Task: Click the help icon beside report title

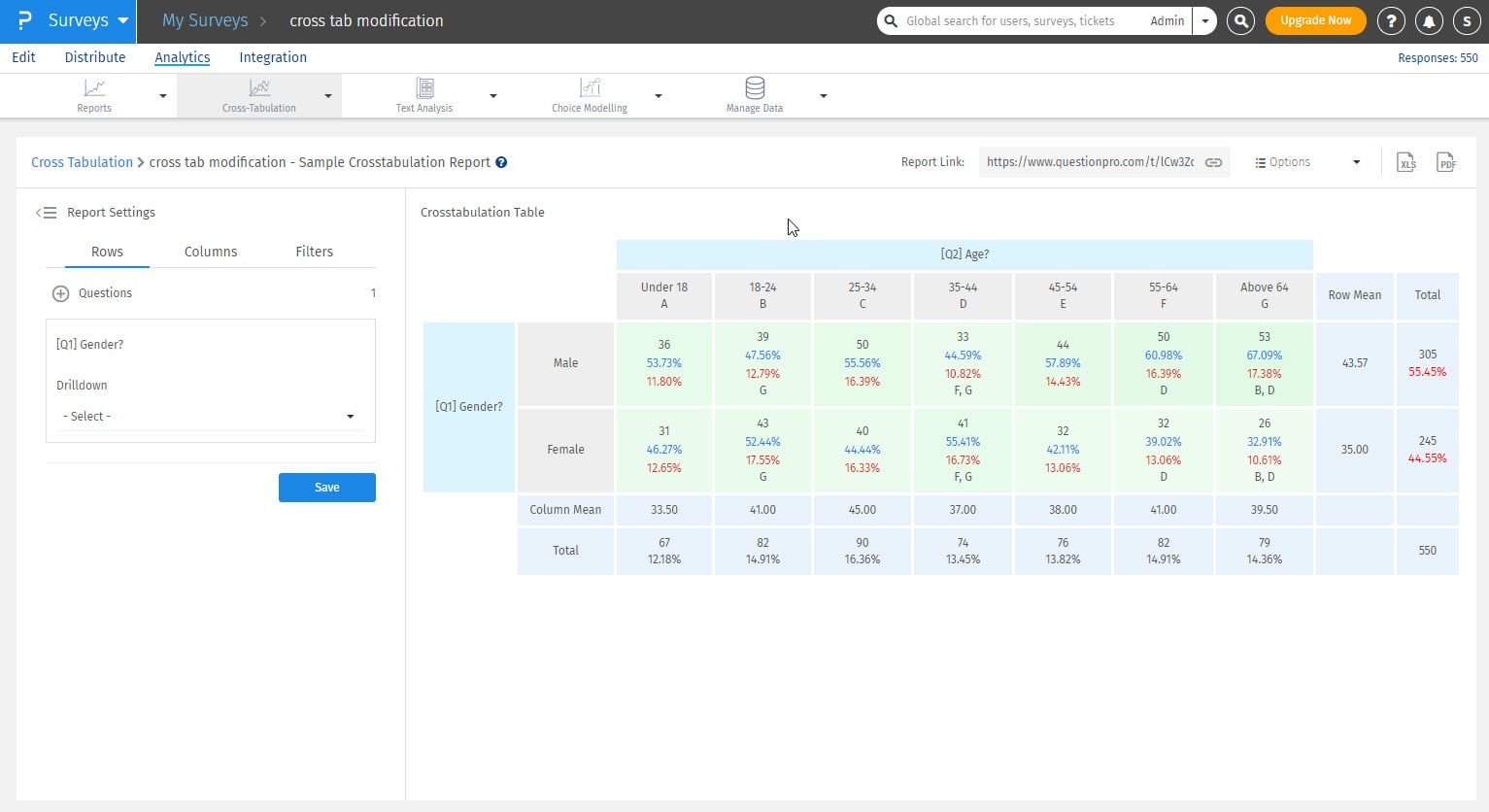Action: (x=501, y=162)
